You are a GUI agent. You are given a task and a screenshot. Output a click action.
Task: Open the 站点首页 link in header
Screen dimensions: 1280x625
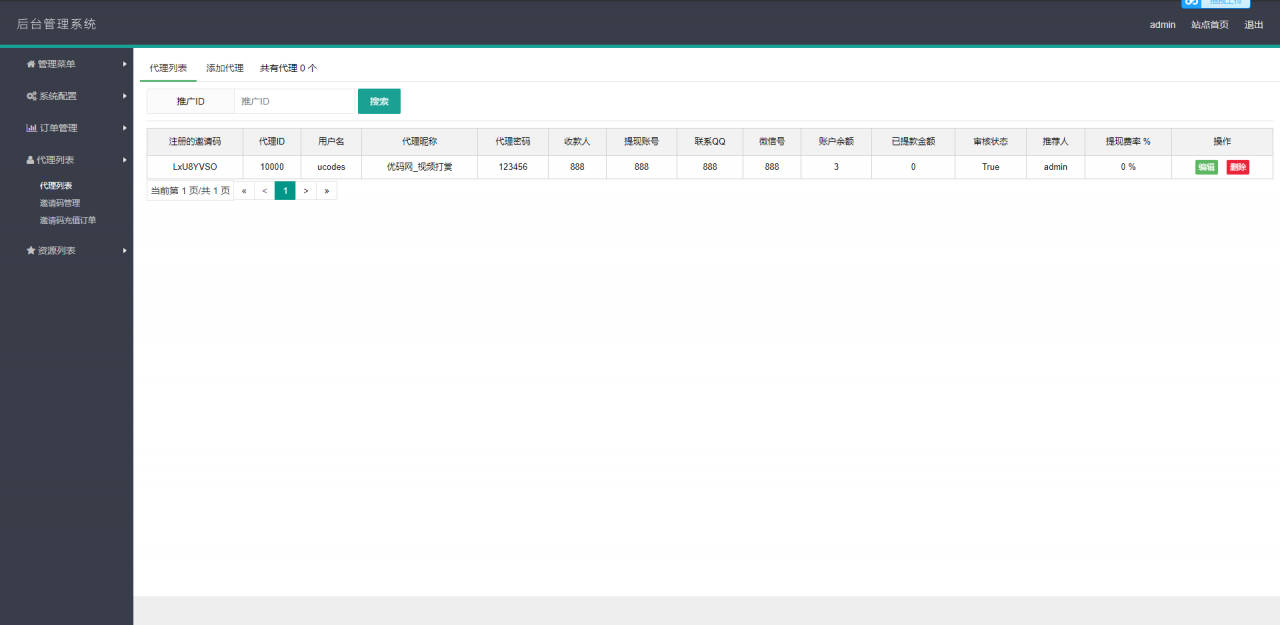pyautogui.click(x=1210, y=25)
